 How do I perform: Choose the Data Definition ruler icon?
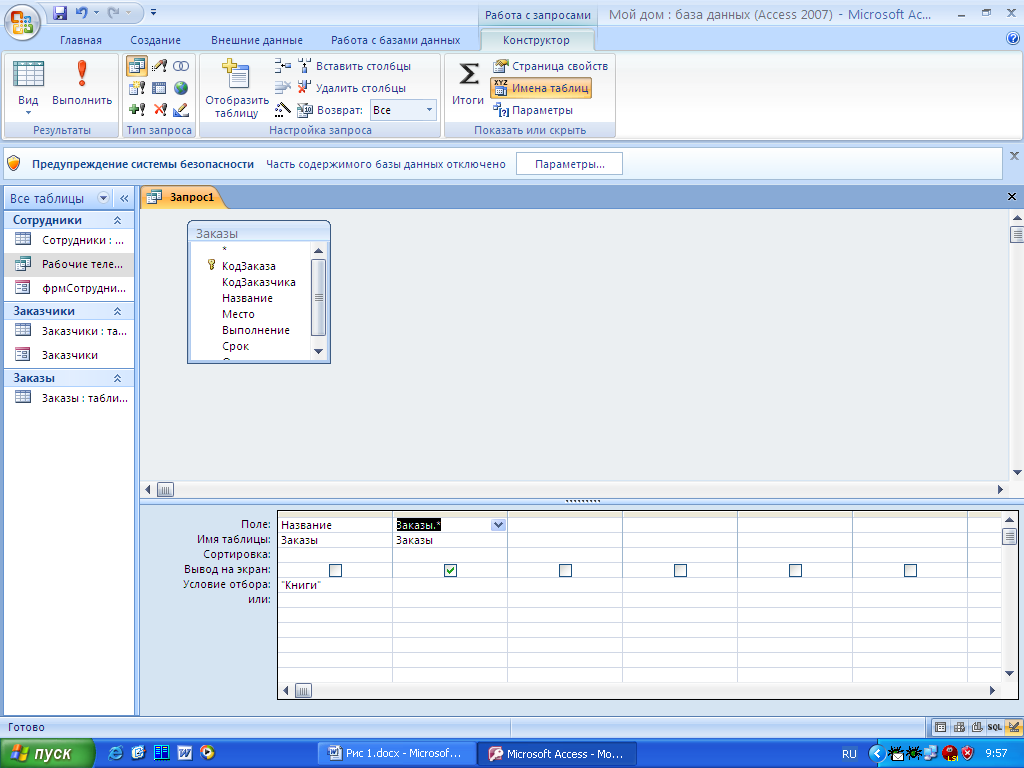click(181, 110)
